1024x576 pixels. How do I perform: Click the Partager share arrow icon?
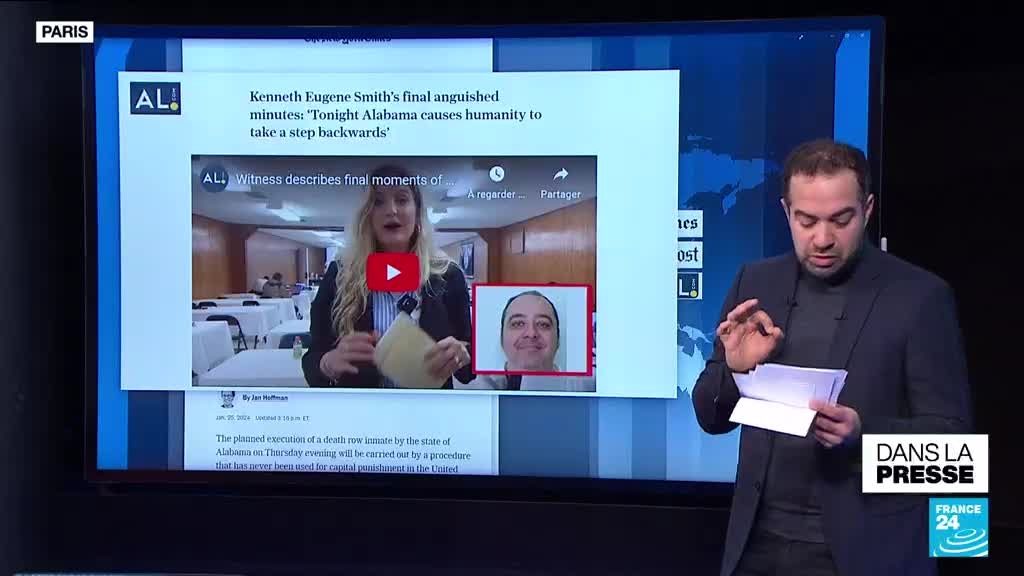[x=560, y=174]
